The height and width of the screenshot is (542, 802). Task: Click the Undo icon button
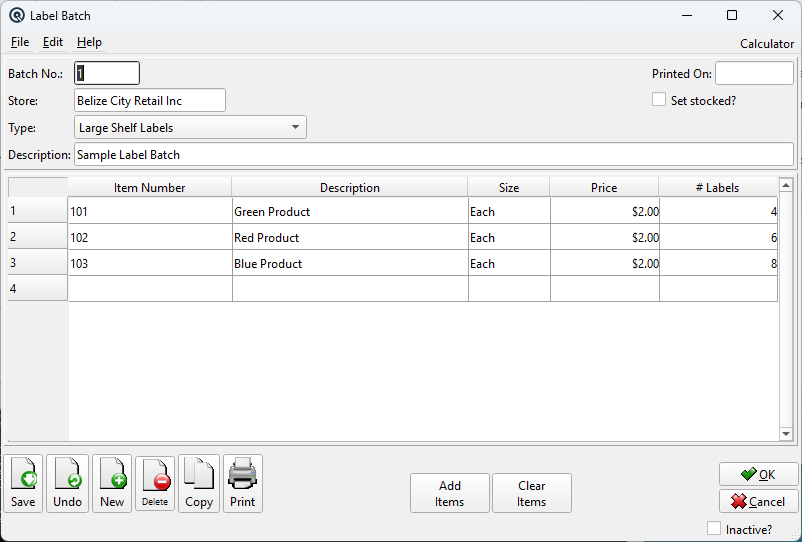68,483
